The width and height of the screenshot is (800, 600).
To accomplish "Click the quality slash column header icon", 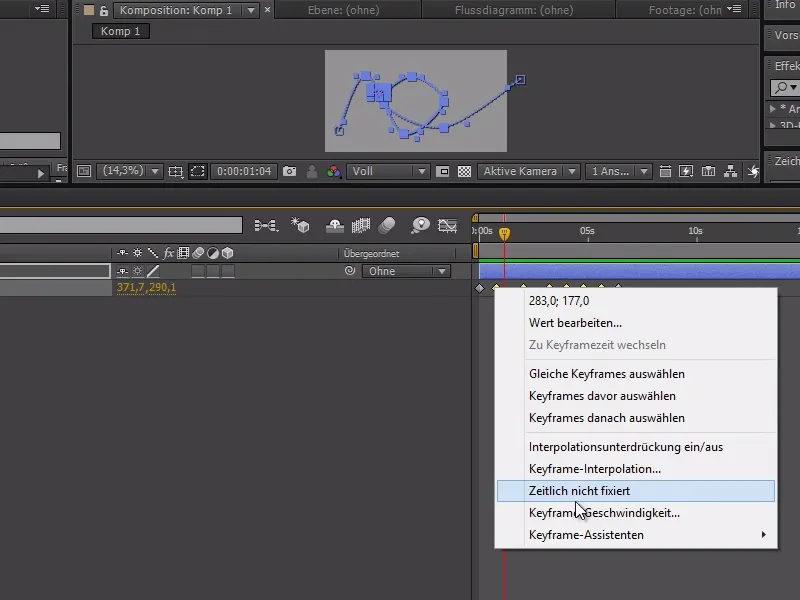I will pyautogui.click(x=153, y=253).
